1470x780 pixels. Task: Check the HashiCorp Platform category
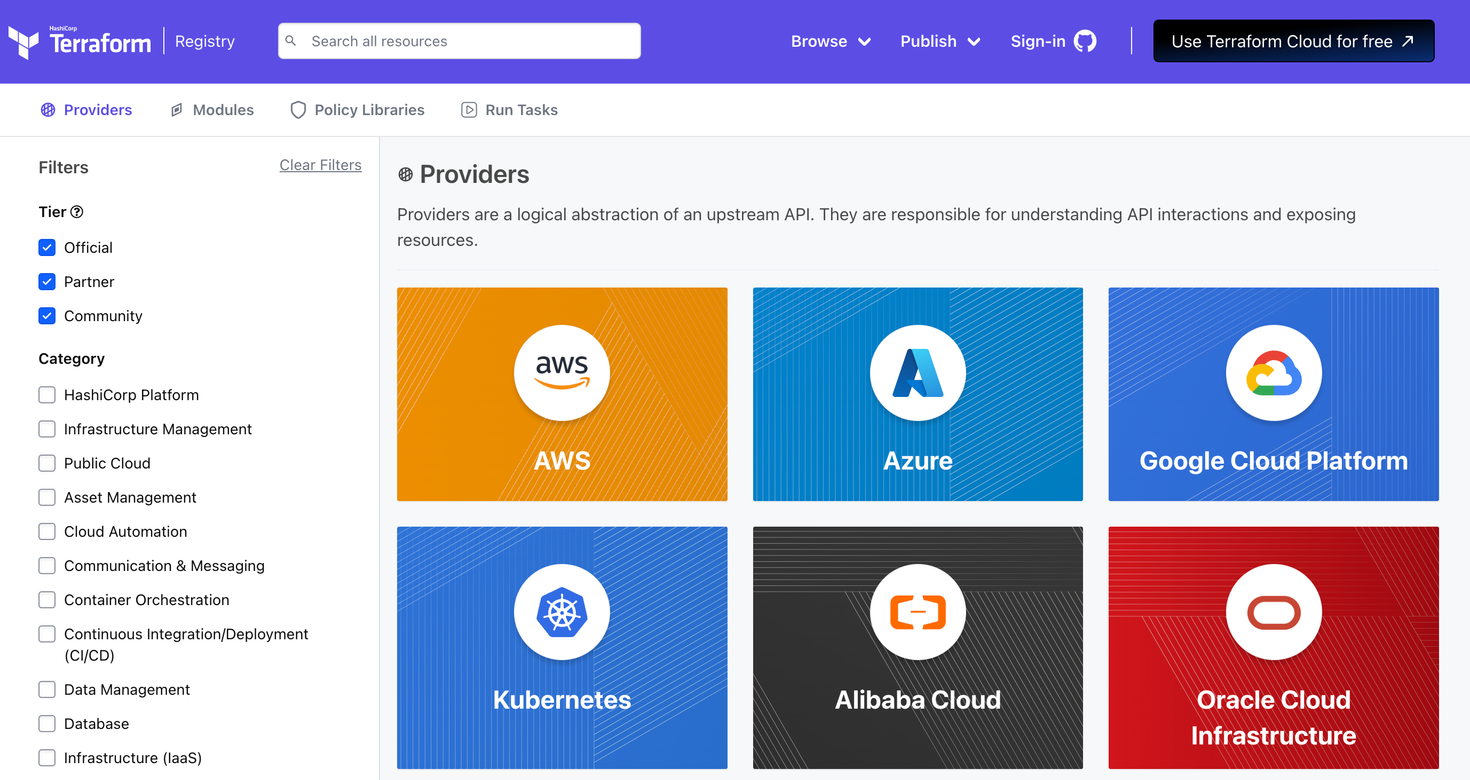pyautogui.click(x=47, y=395)
